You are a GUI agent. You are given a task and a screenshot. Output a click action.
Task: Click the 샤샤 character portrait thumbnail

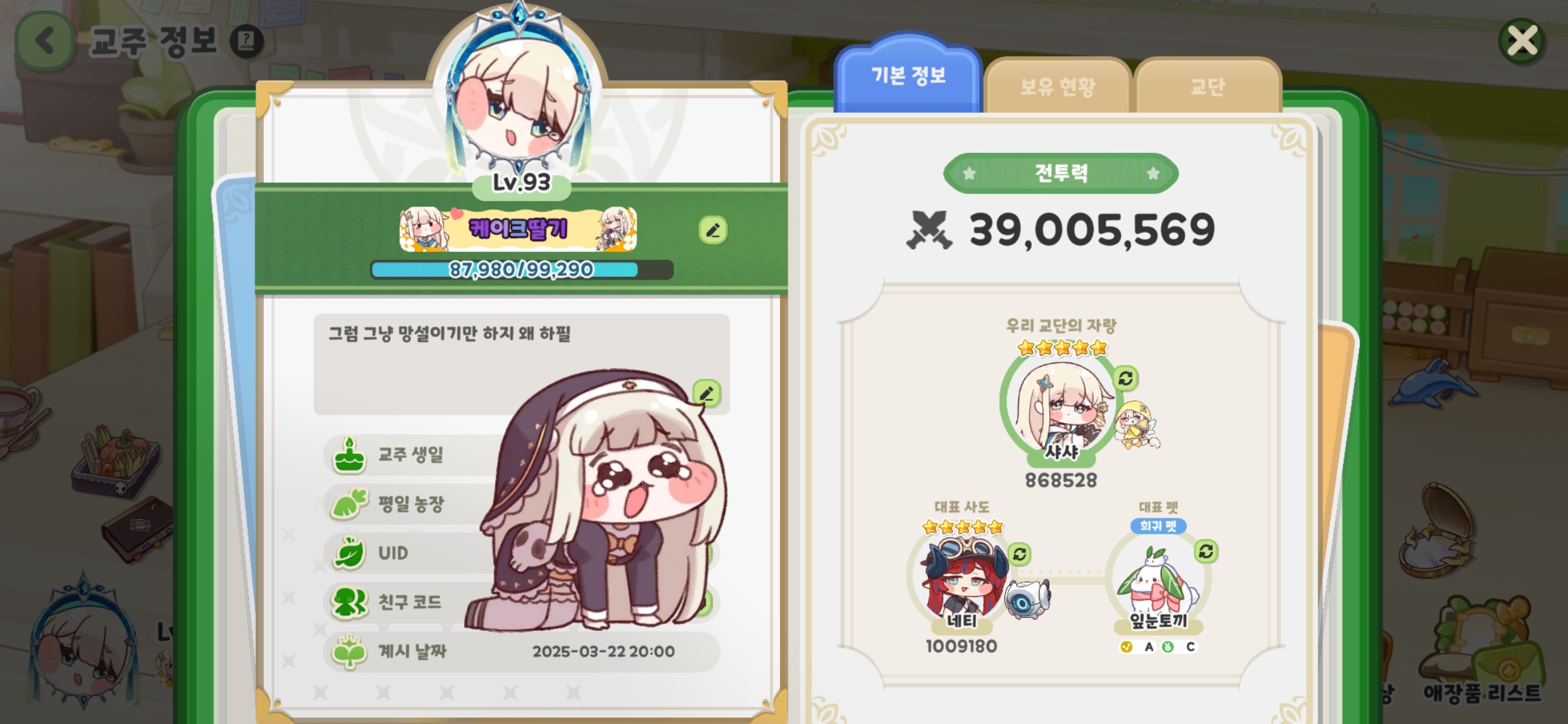pos(1061,407)
